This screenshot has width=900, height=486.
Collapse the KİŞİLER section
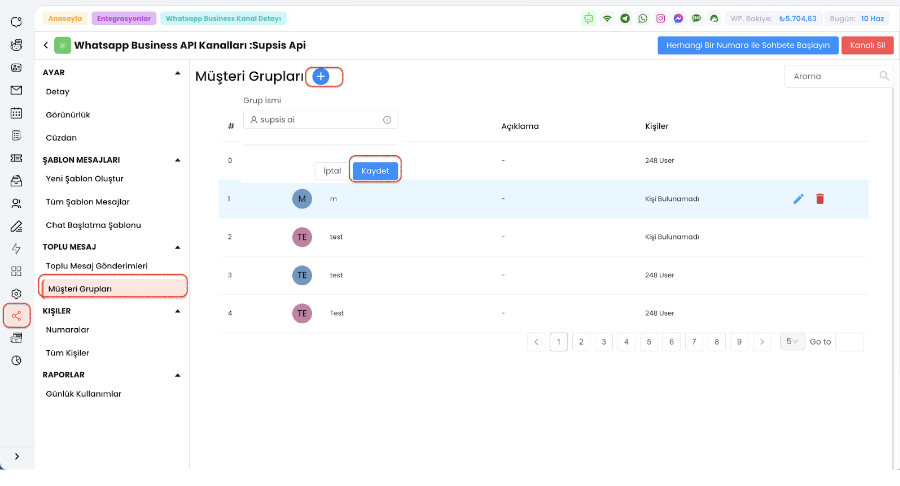177,311
